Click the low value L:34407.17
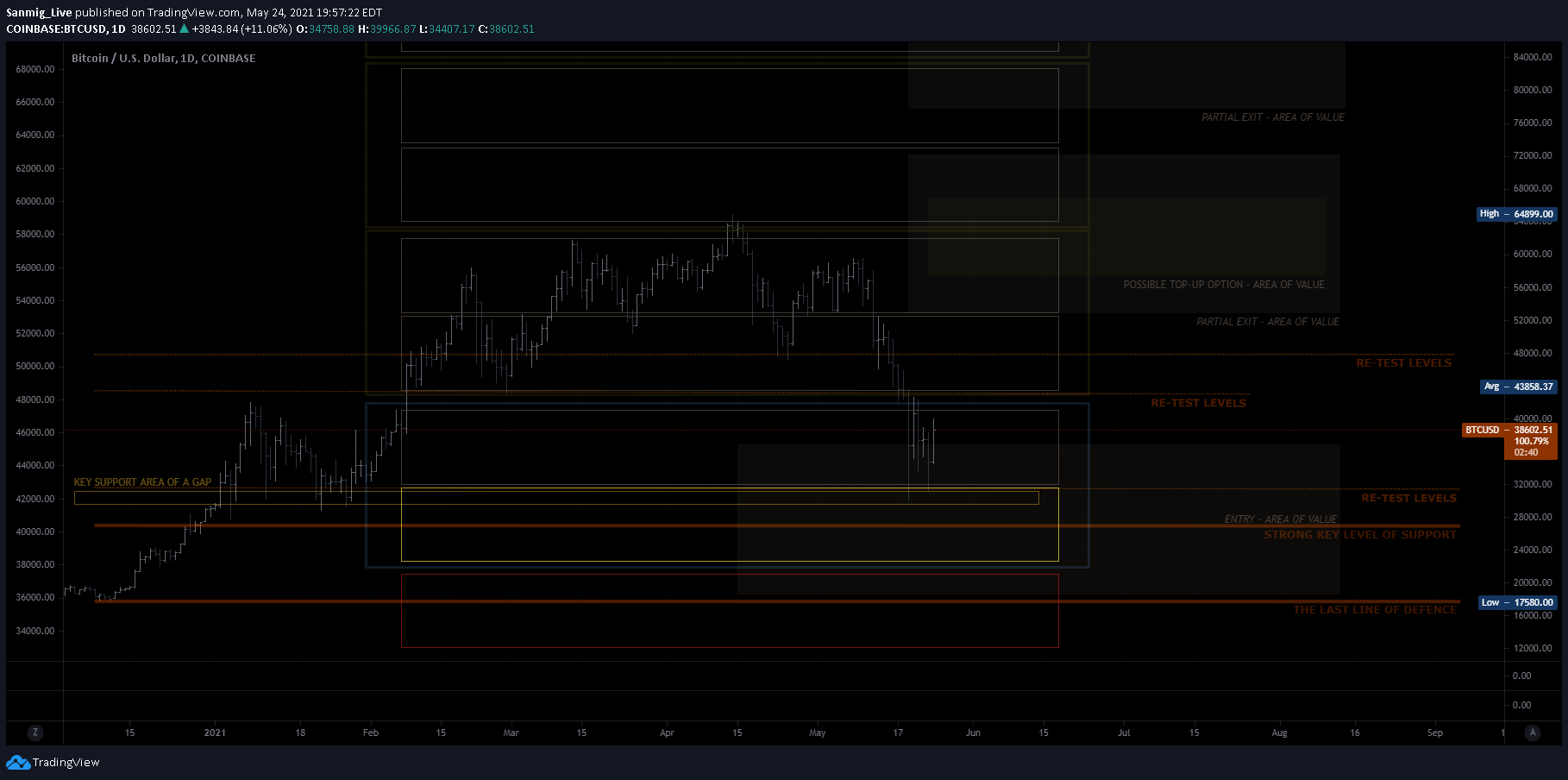 [x=448, y=29]
